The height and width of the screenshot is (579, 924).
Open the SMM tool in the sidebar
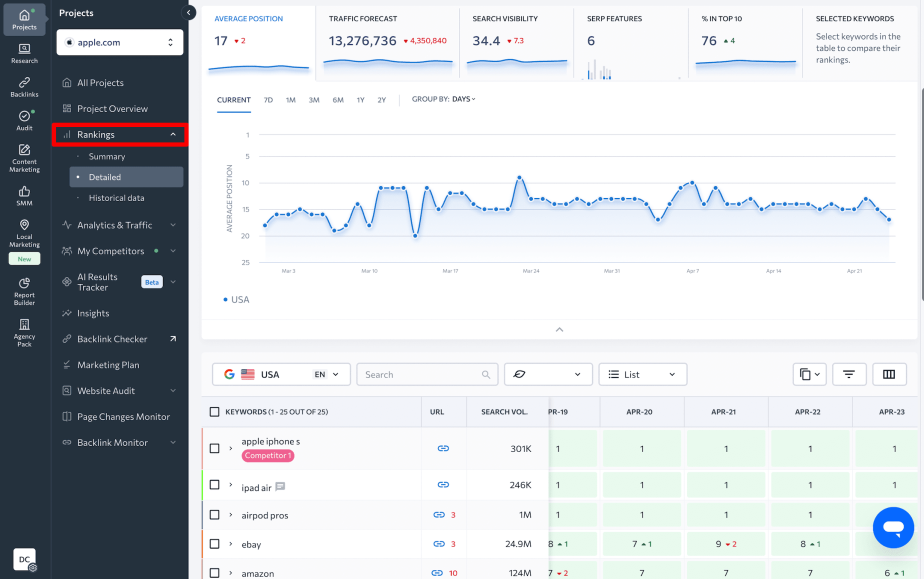[23, 196]
